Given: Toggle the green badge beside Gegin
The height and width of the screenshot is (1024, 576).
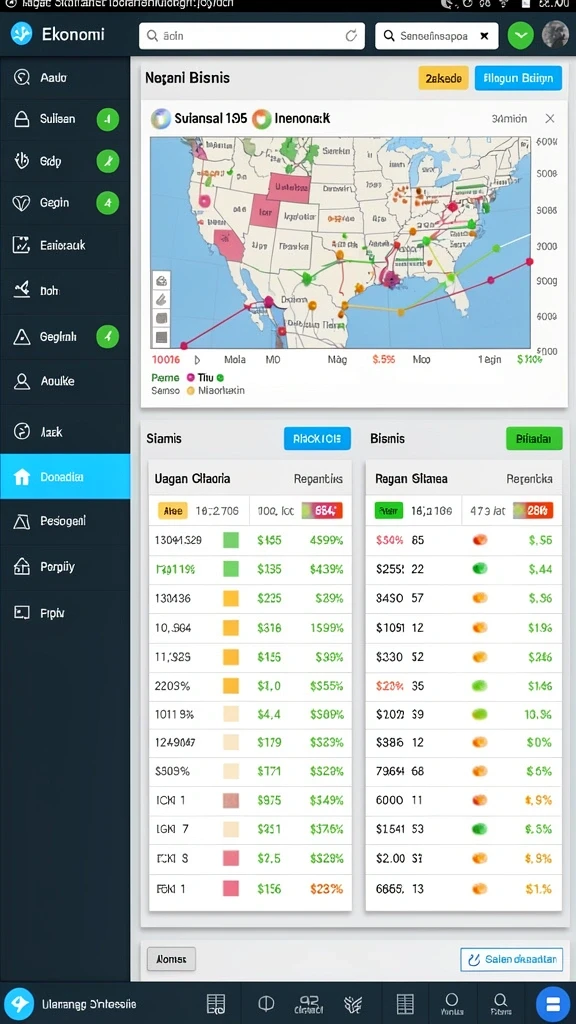Looking at the screenshot, I should click(108, 203).
